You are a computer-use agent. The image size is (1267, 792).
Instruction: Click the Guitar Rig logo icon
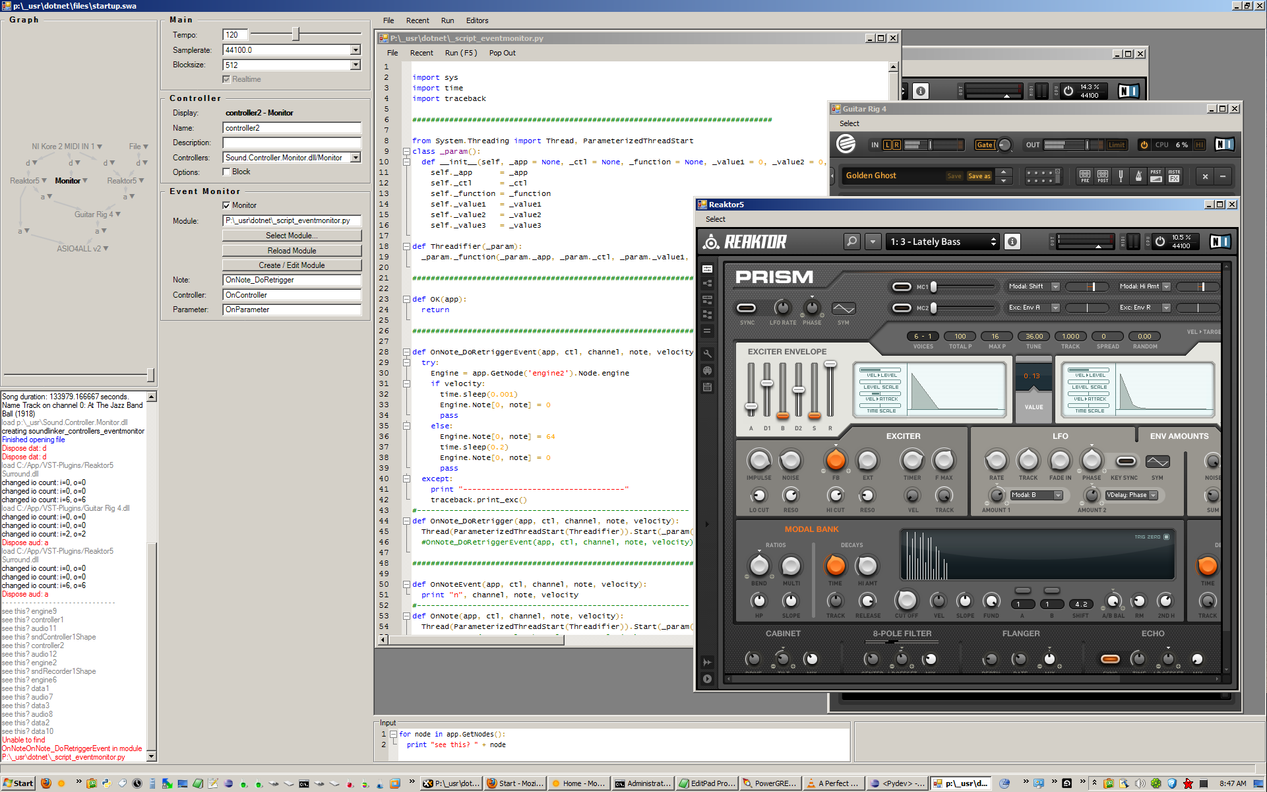tap(847, 145)
